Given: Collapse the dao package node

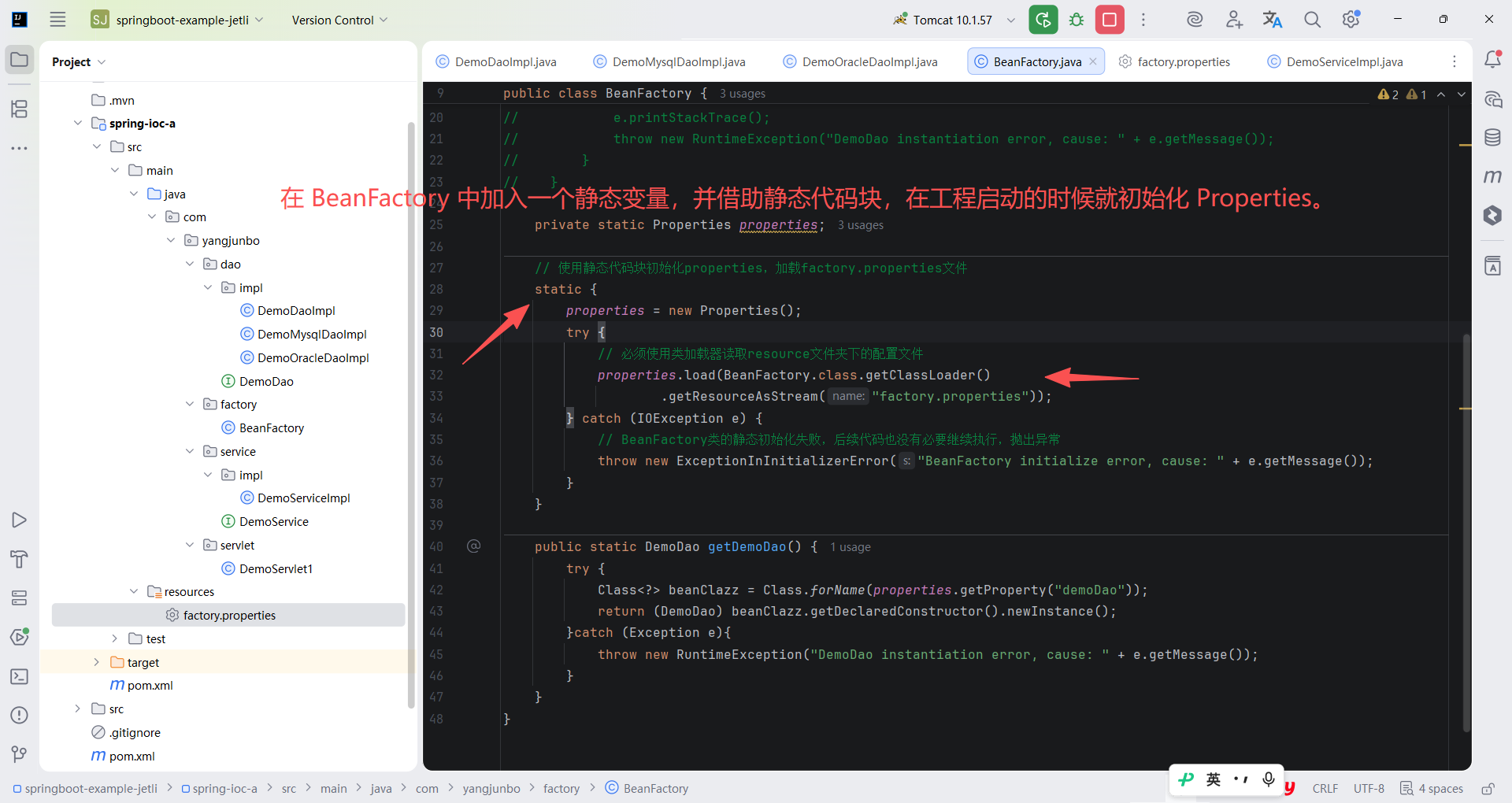Looking at the screenshot, I should pos(189,264).
